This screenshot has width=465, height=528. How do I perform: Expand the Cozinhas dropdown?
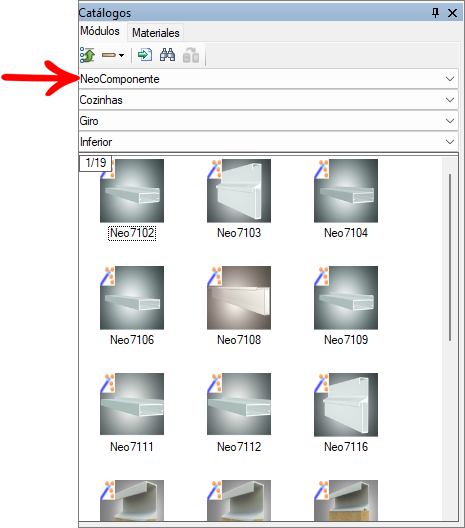[x=450, y=100]
